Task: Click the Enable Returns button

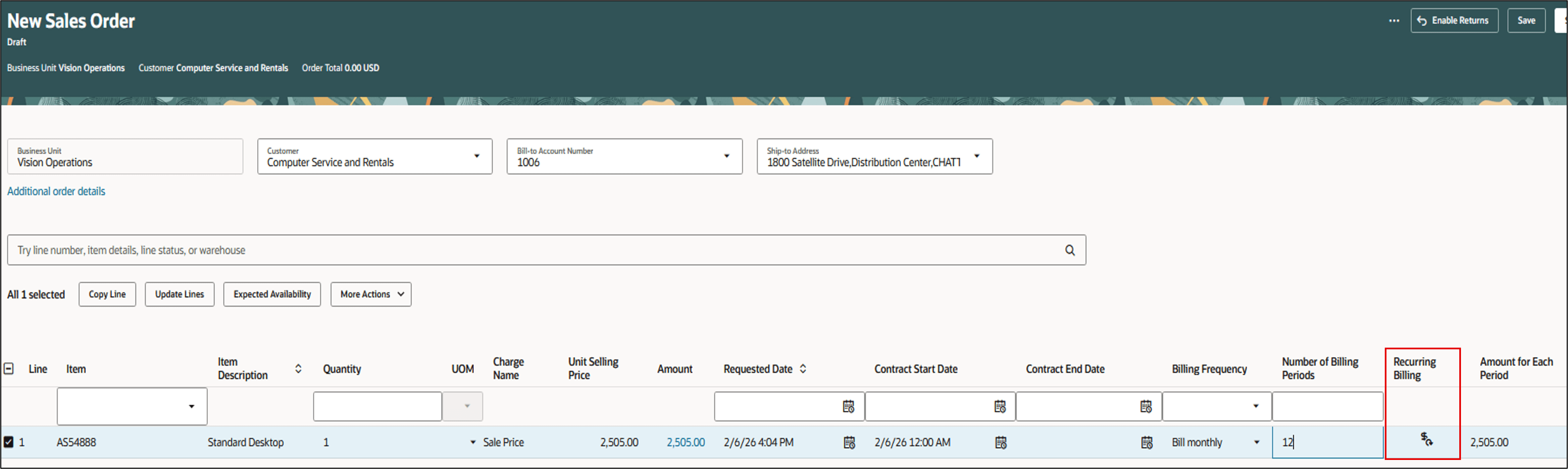Action: (x=1454, y=21)
